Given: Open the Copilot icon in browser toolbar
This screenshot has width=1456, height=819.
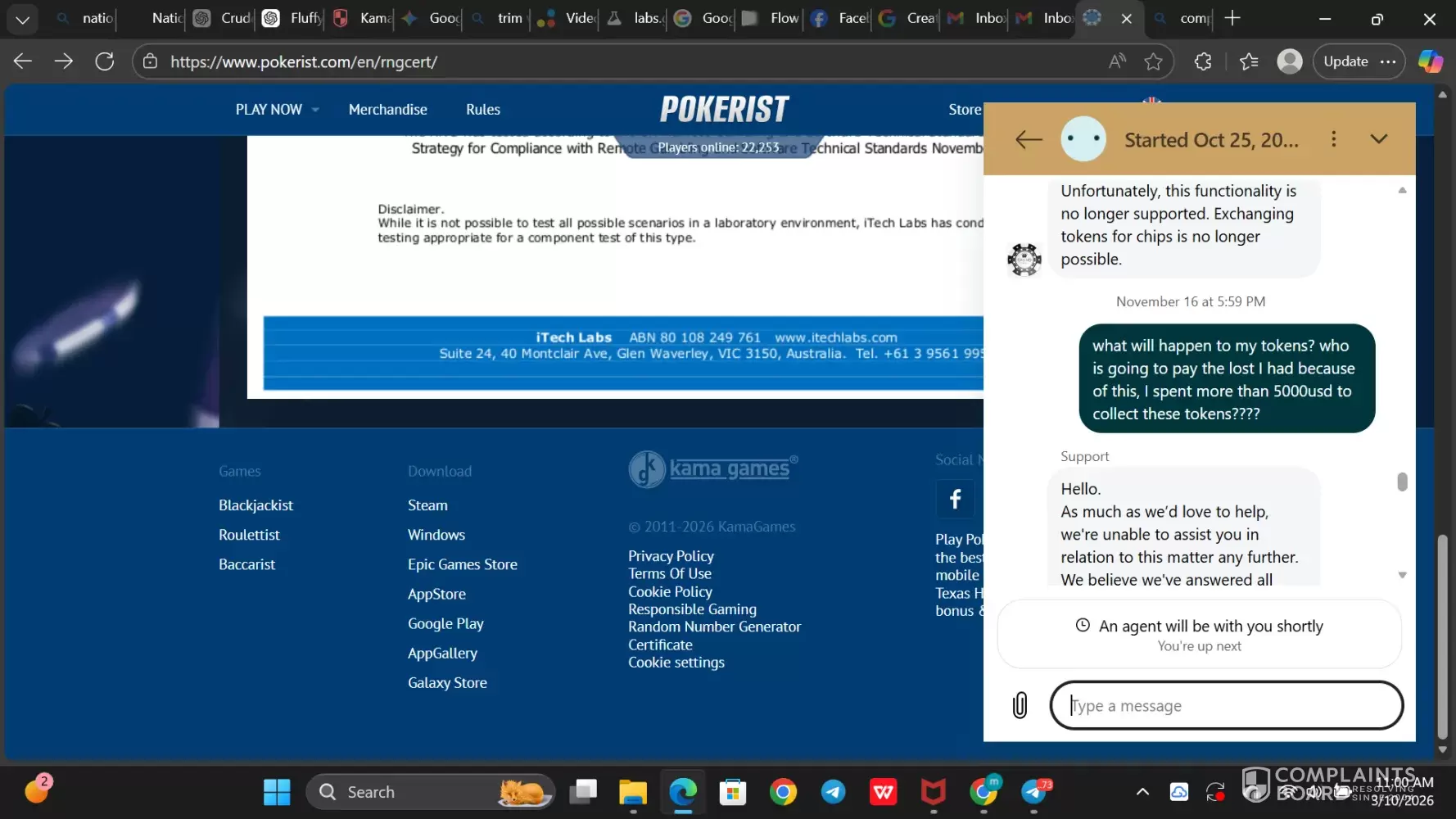Looking at the screenshot, I should coord(1430,61).
